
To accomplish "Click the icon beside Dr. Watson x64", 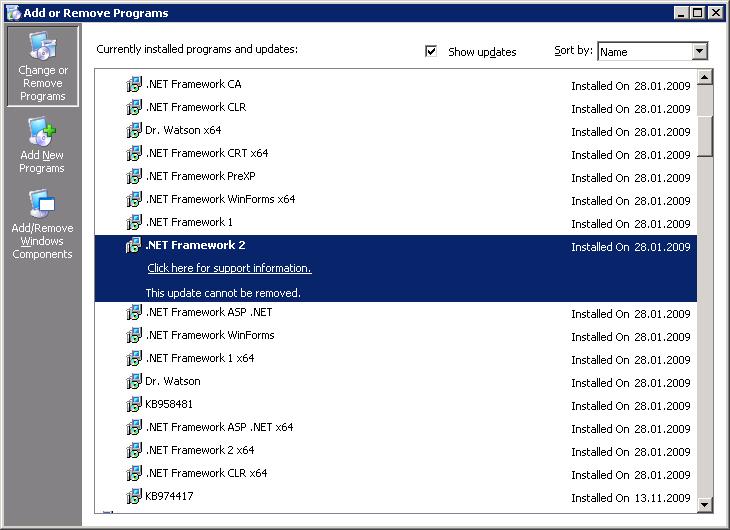I will (x=134, y=130).
